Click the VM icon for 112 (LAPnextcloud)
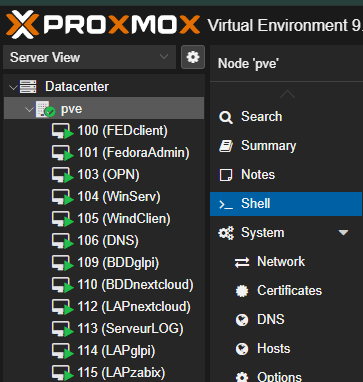The height and width of the screenshot is (382, 363). point(62,307)
